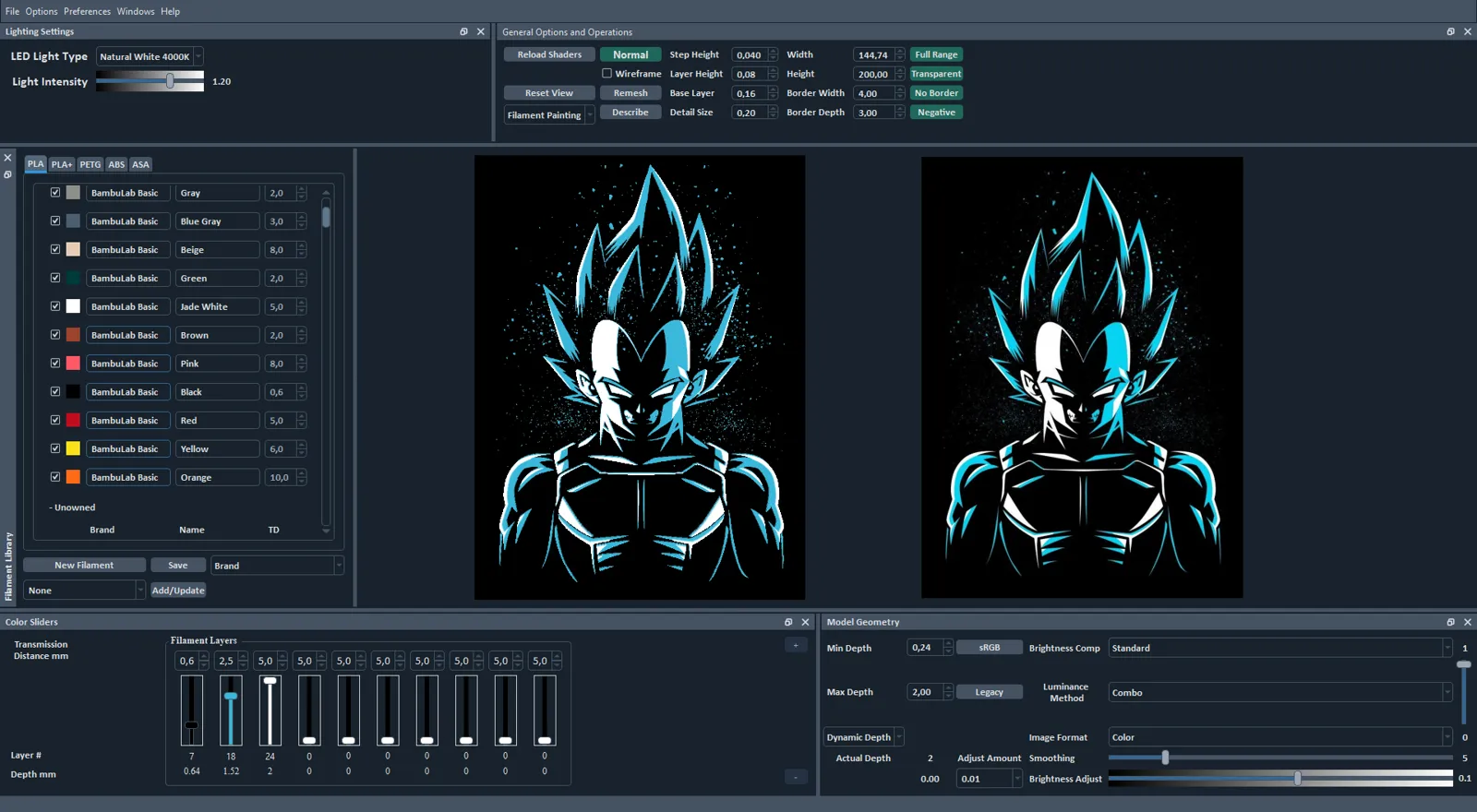This screenshot has height=812, width=1477.
Task: Open the File menu
Action: 12,11
